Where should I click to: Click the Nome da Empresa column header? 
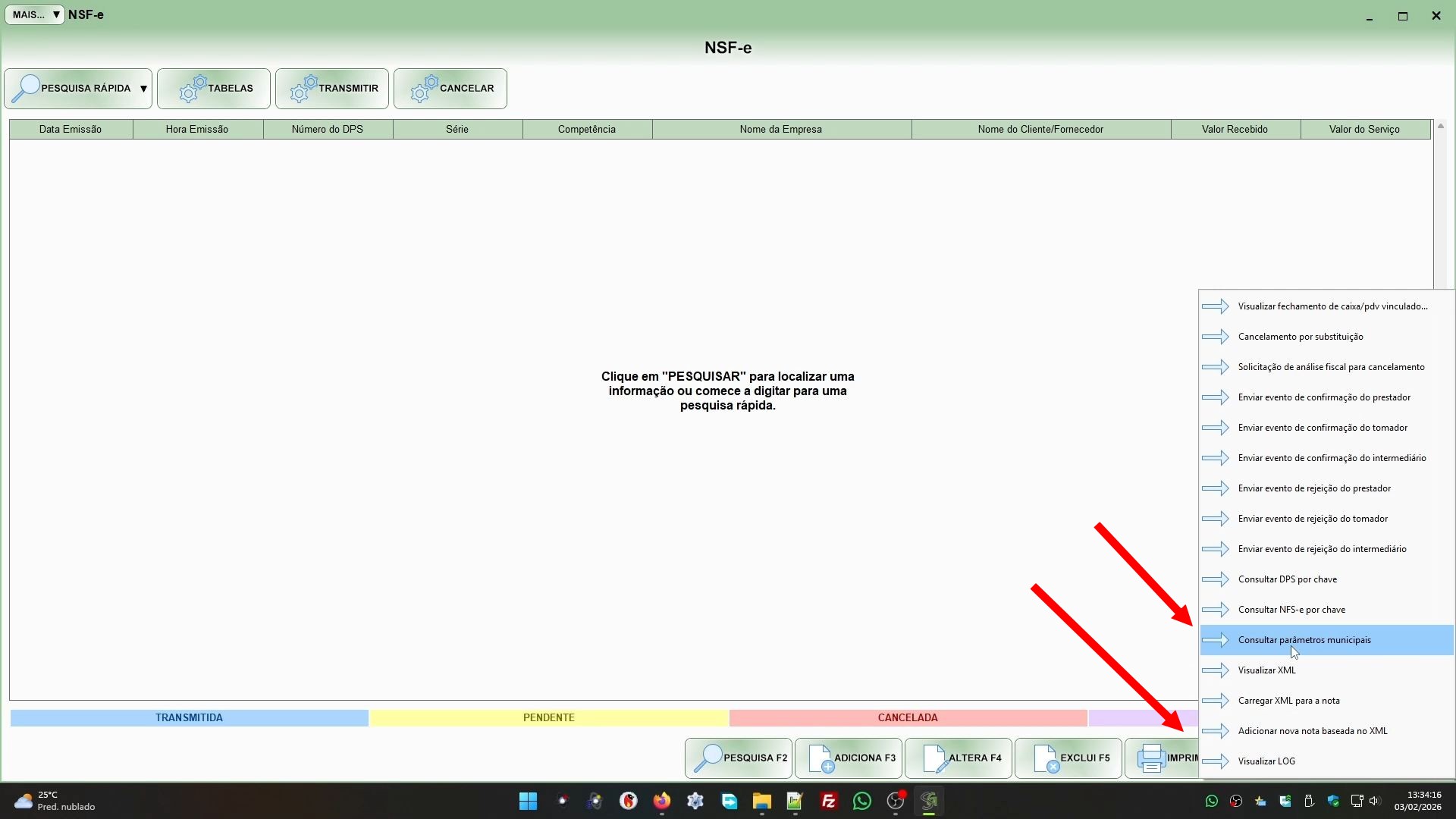click(780, 130)
